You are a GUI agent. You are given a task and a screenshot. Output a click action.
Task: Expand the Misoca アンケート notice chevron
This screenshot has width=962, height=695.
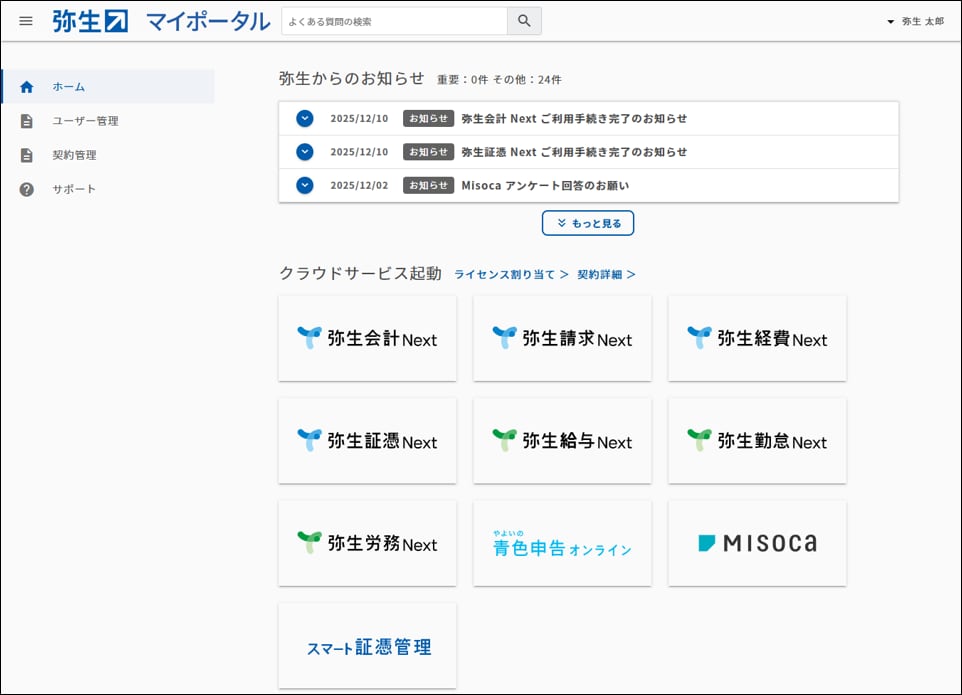pos(305,185)
